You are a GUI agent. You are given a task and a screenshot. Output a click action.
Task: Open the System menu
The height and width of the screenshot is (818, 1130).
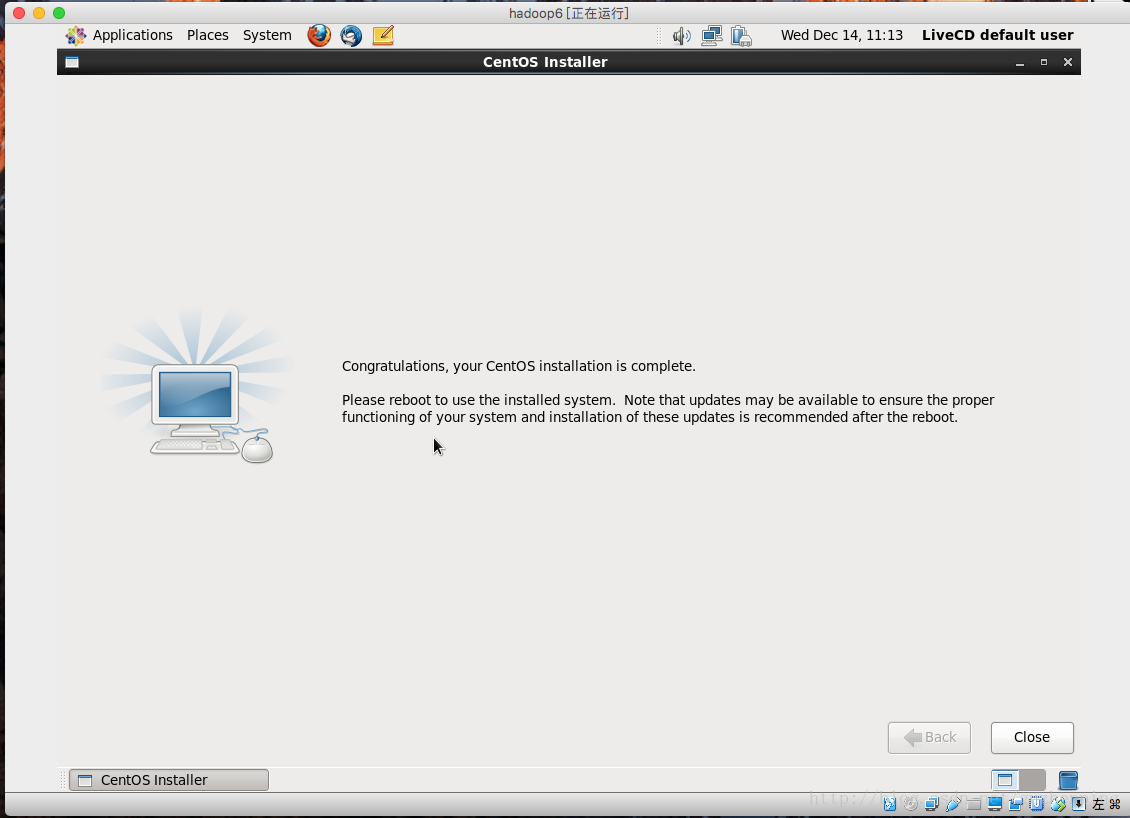(x=267, y=35)
